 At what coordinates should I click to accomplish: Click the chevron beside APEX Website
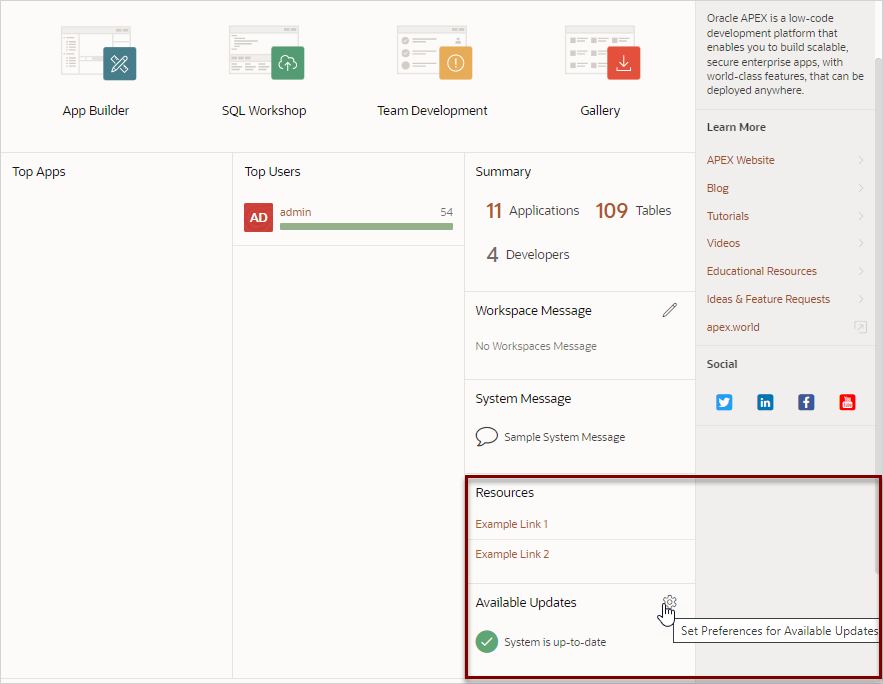click(861, 160)
